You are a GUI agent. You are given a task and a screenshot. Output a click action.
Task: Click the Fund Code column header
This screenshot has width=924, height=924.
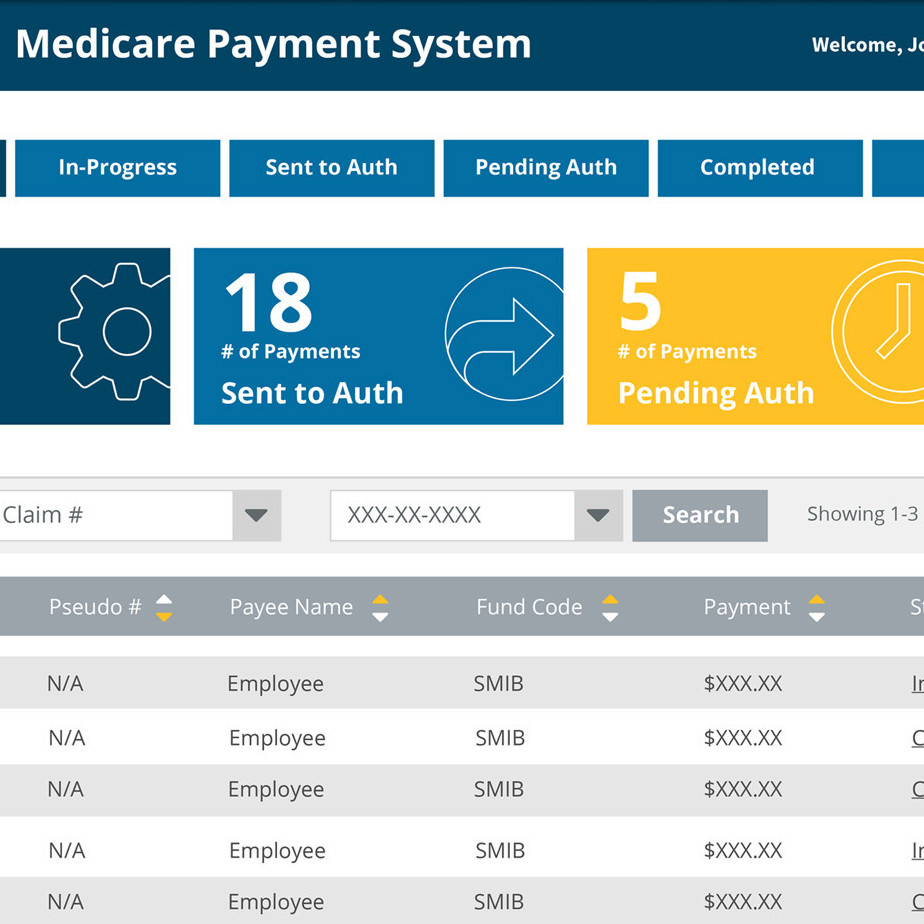coord(529,607)
